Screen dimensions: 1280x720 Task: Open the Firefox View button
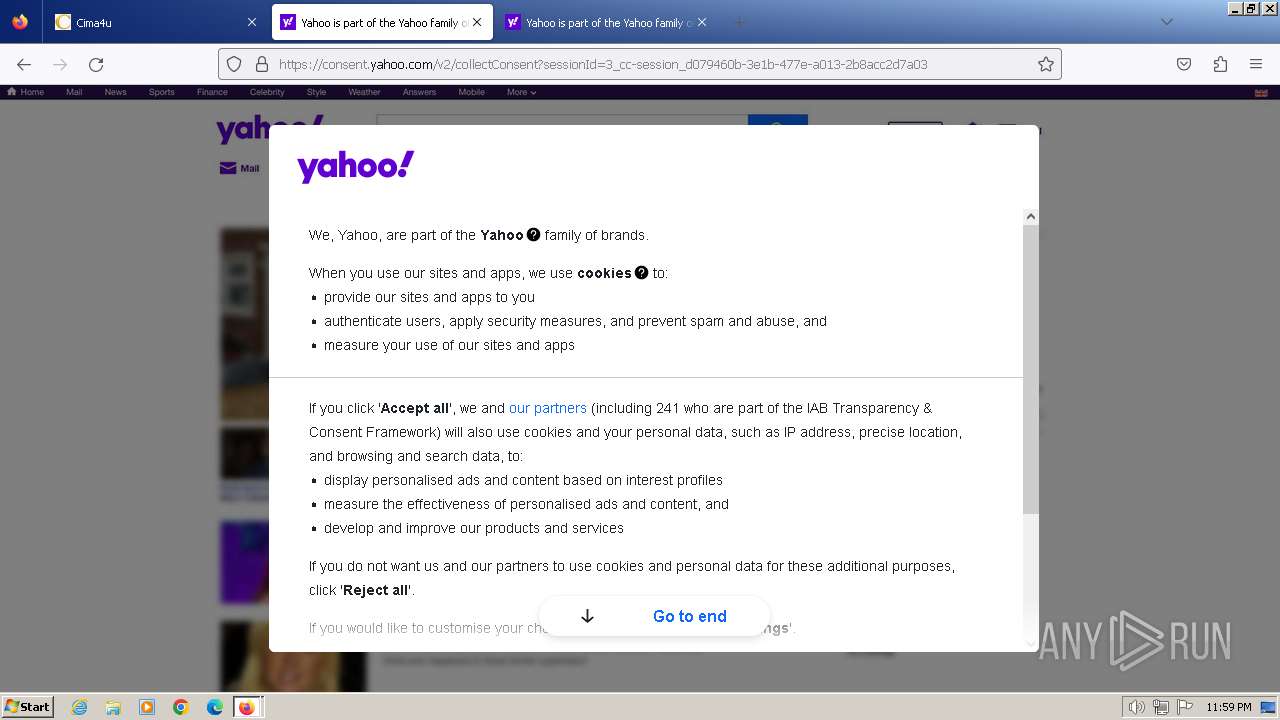click(20, 22)
